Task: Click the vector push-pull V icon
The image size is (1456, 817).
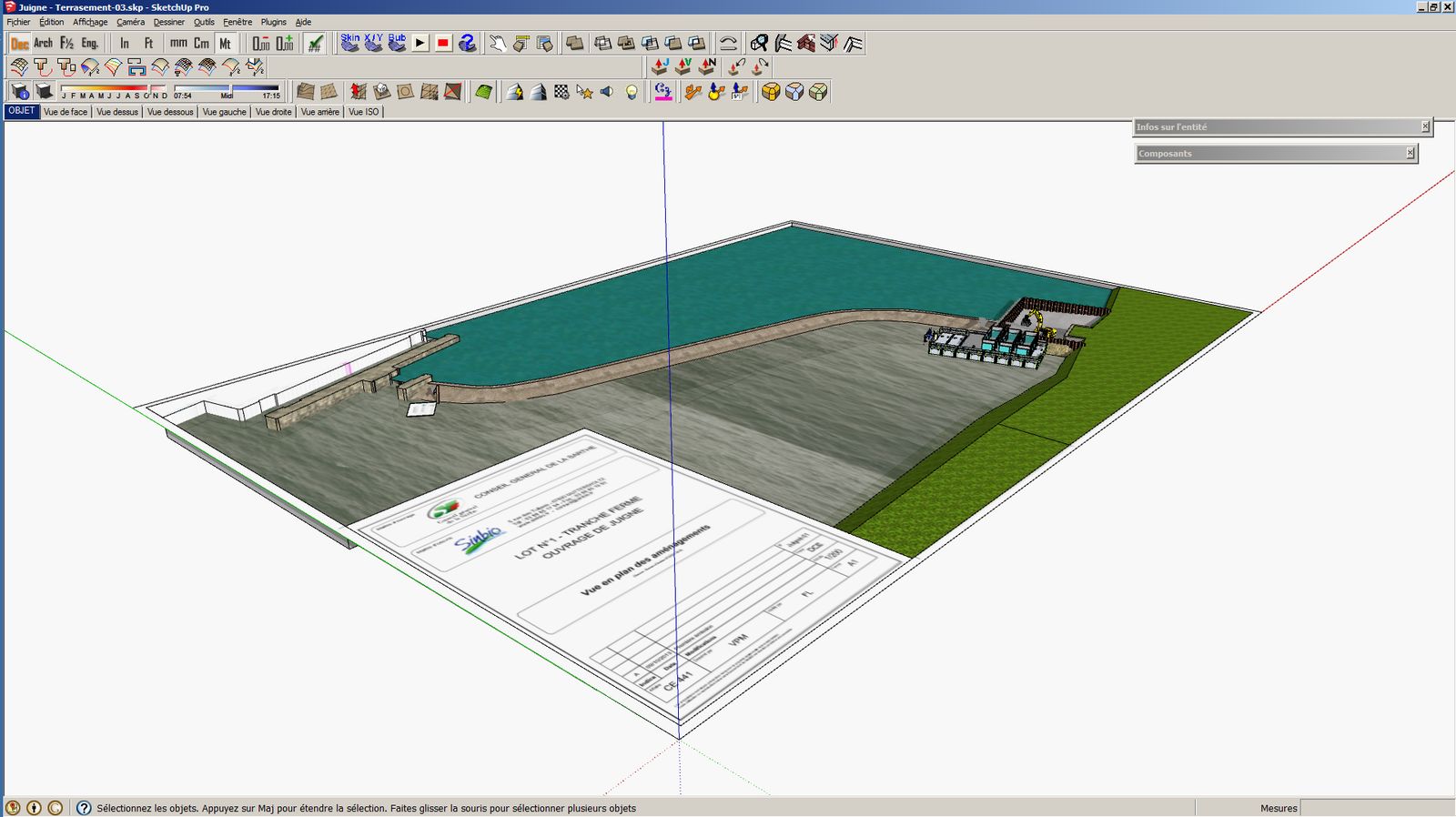Action: click(x=683, y=66)
